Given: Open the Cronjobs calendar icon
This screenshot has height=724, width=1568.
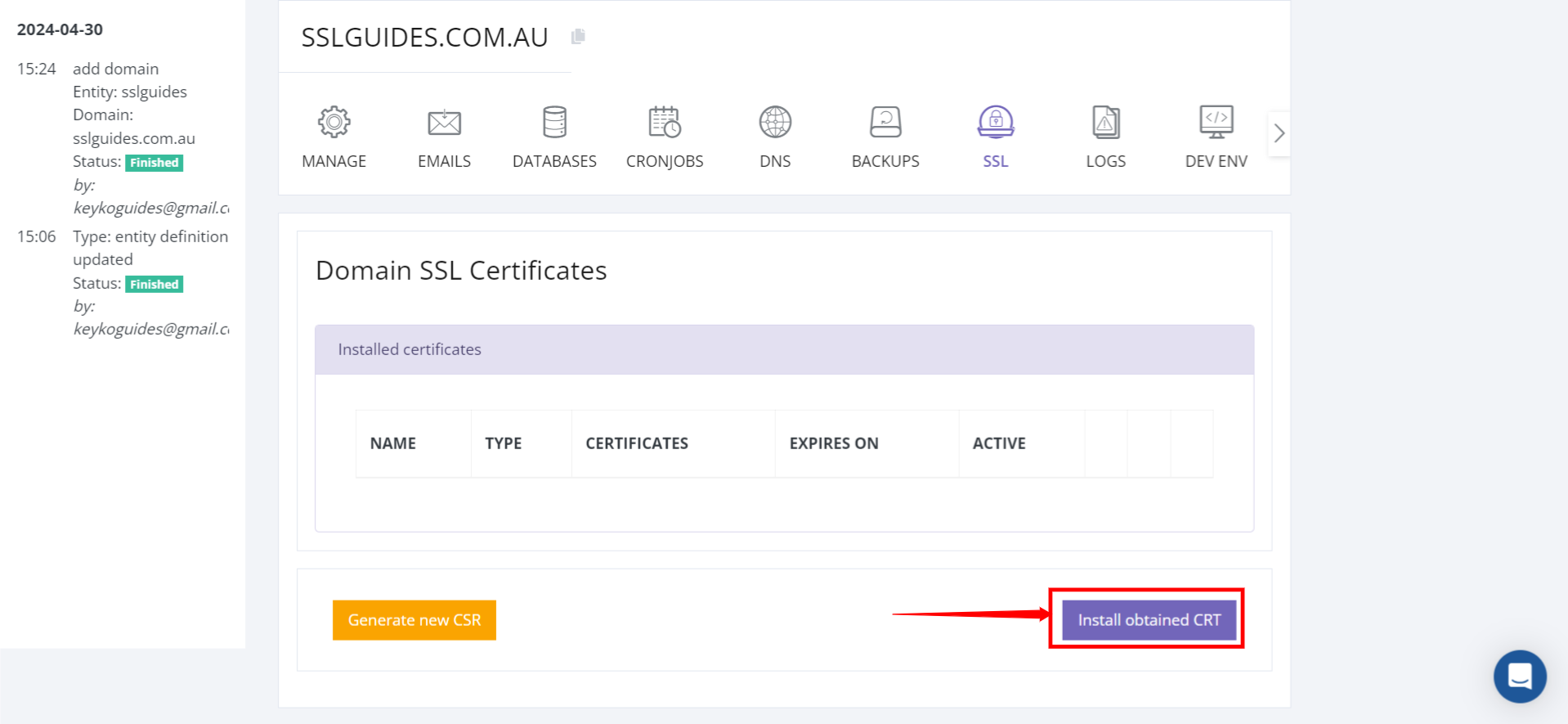Looking at the screenshot, I should point(665,123).
